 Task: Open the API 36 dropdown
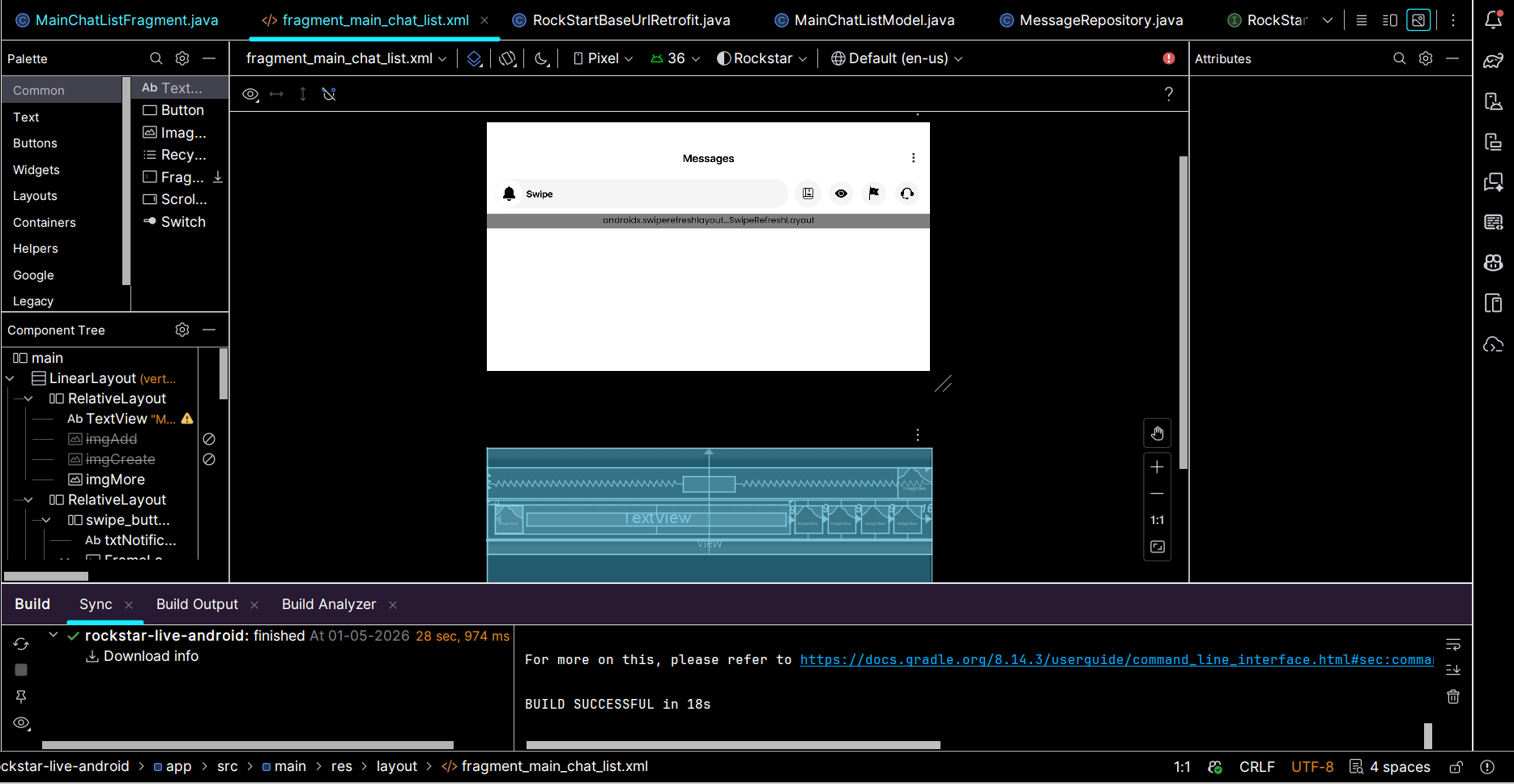[675, 58]
